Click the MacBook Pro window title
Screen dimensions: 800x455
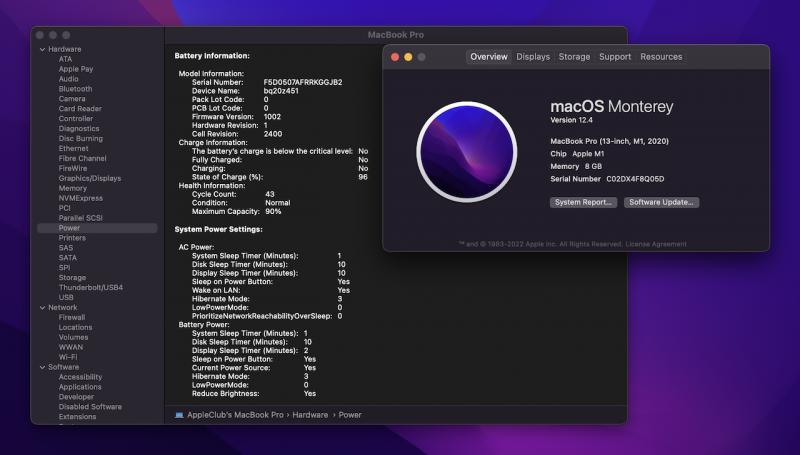396,35
